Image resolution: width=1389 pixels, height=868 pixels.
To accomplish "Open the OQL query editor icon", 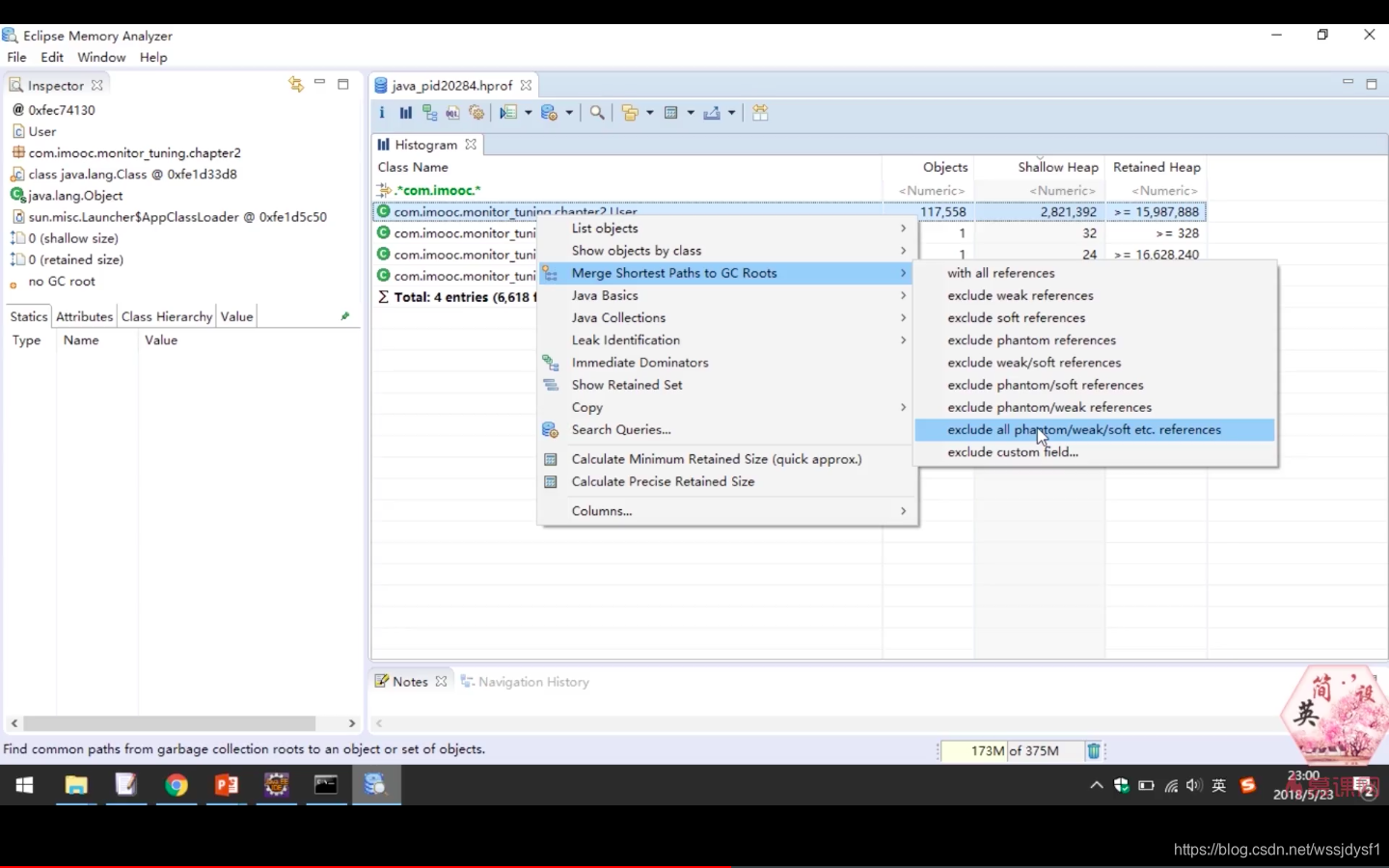I will 452,113.
